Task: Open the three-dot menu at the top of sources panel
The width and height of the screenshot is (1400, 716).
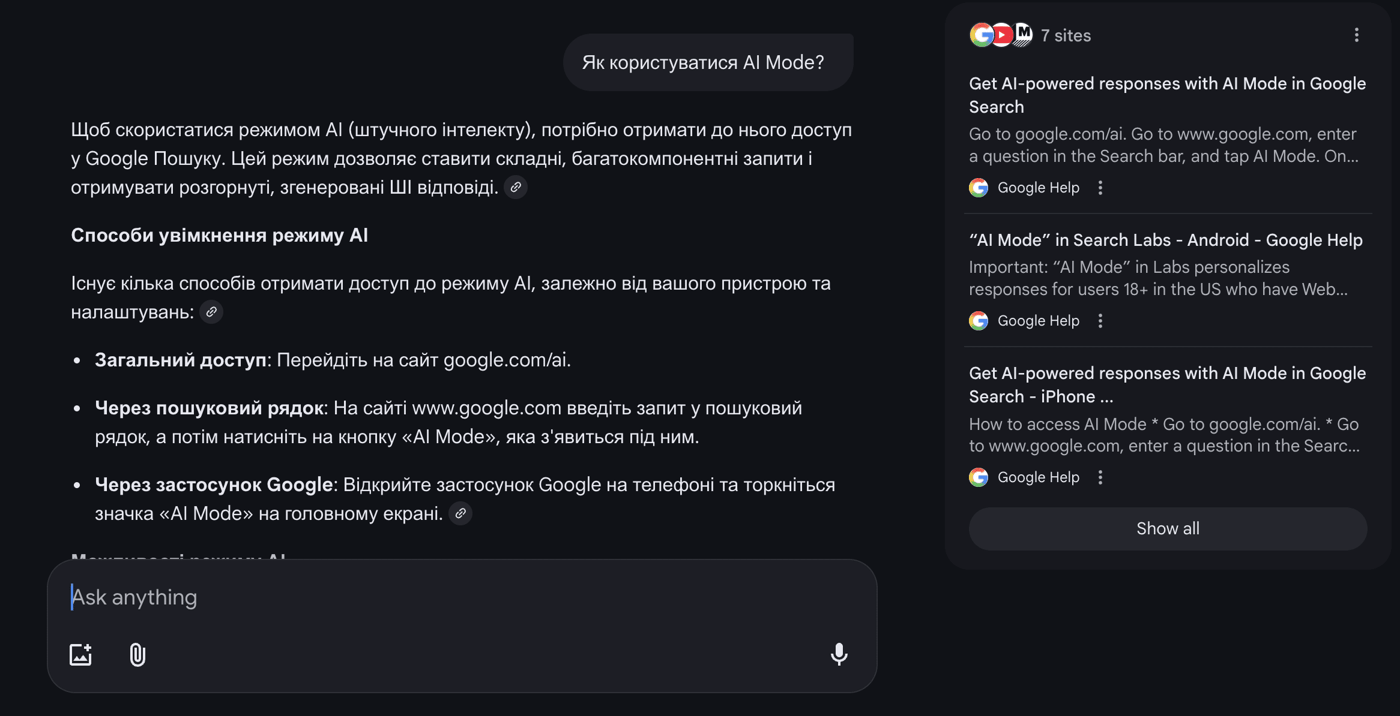Action: point(1357,34)
